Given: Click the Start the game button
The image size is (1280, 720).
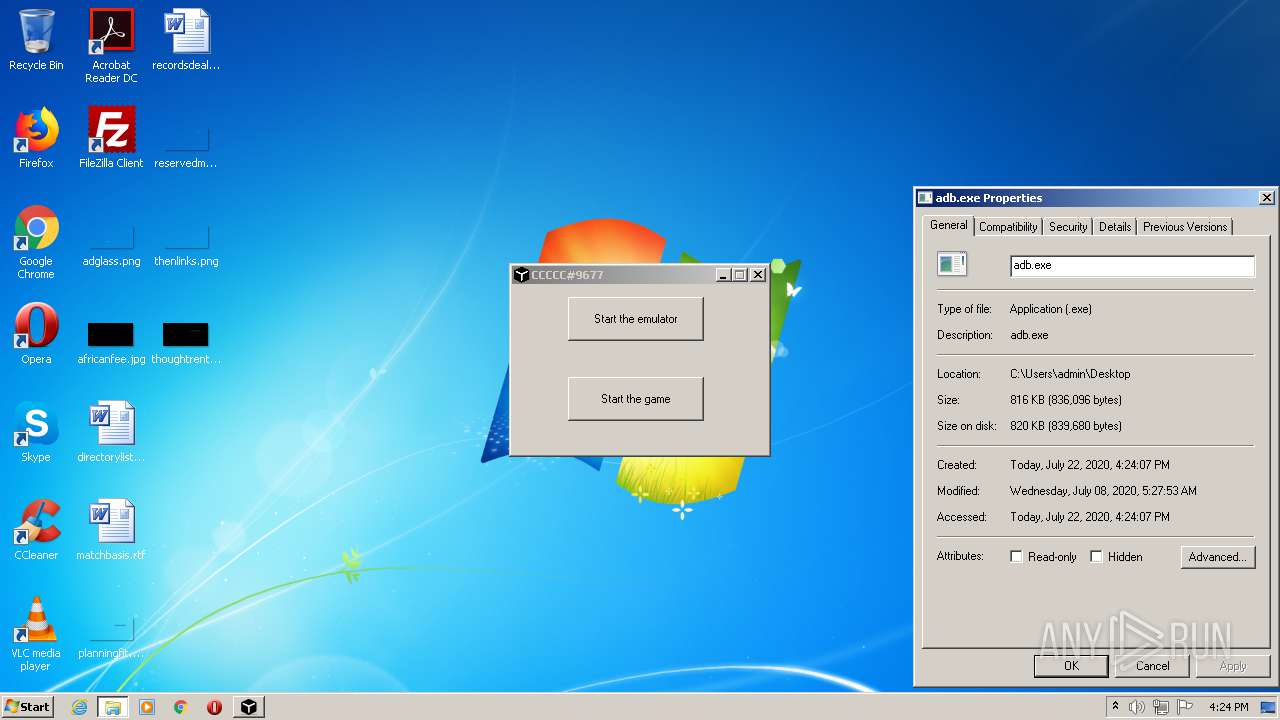Looking at the screenshot, I should [x=636, y=399].
